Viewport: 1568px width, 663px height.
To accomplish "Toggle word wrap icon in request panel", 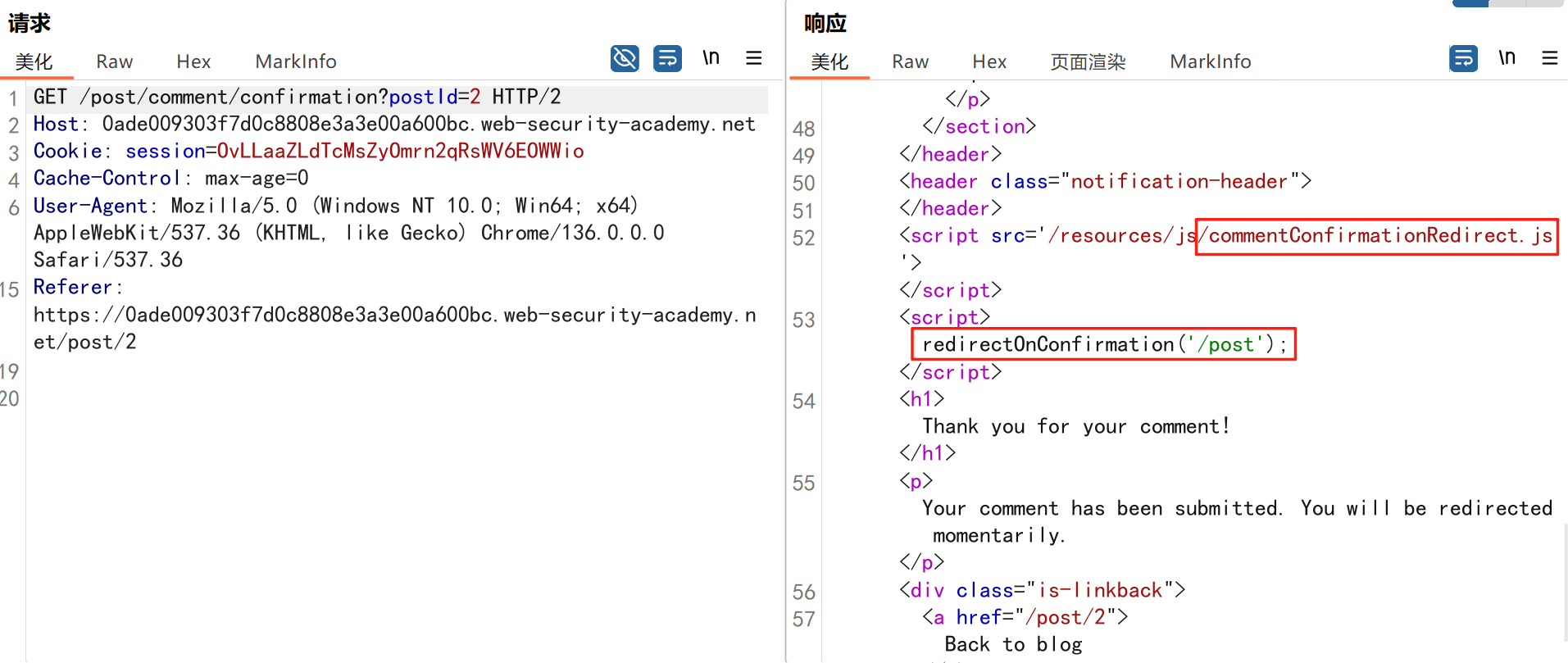I will 667,58.
